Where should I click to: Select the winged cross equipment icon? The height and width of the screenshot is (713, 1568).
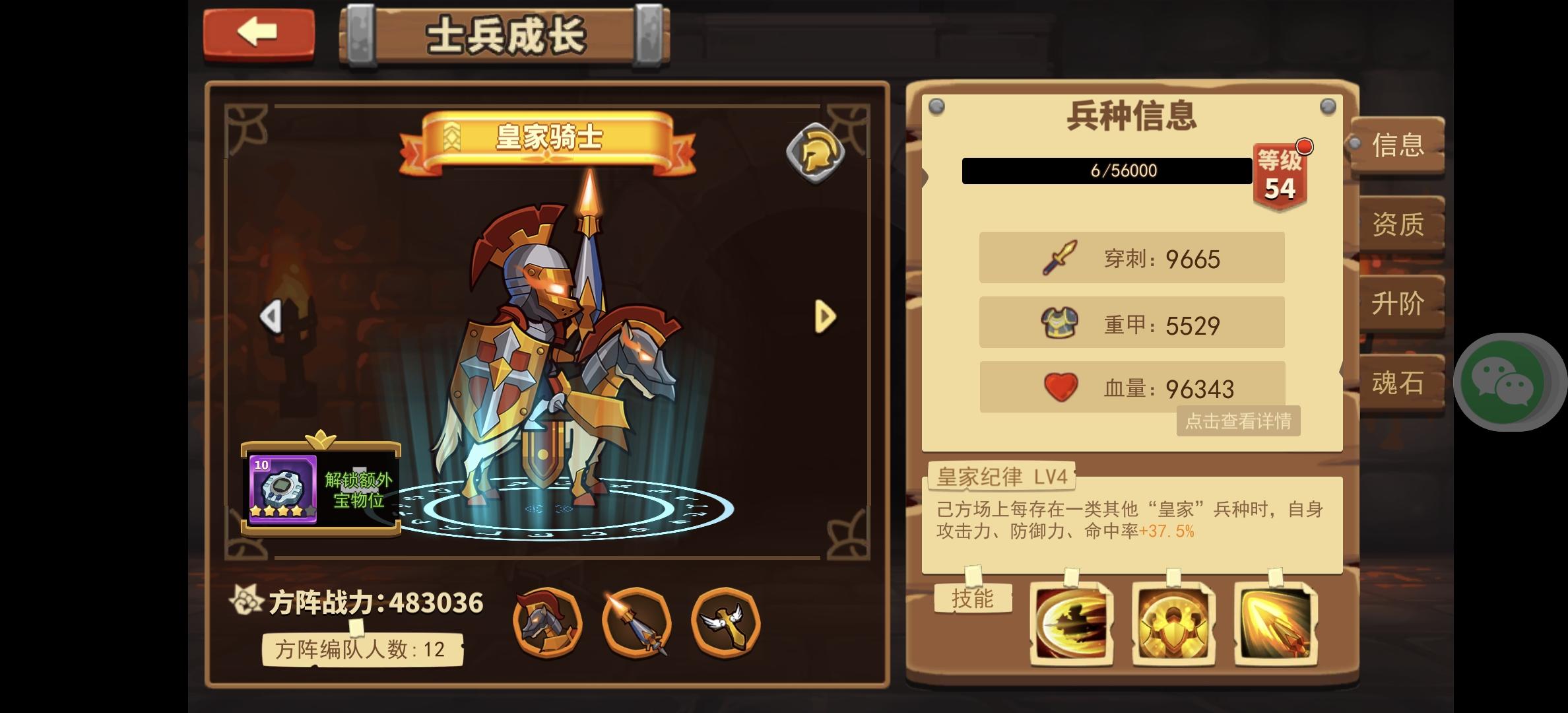[x=725, y=622]
